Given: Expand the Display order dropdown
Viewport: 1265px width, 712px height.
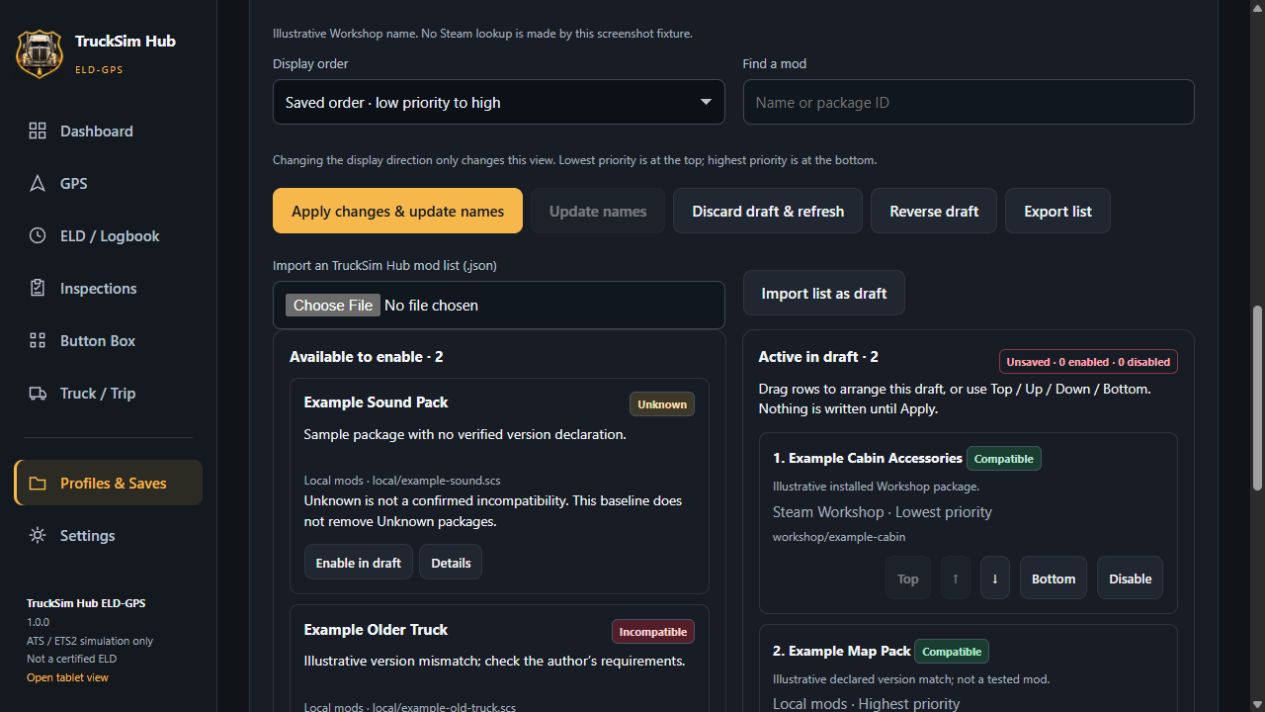Looking at the screenshot, I should pyautogui.click(x=499, y=102).
